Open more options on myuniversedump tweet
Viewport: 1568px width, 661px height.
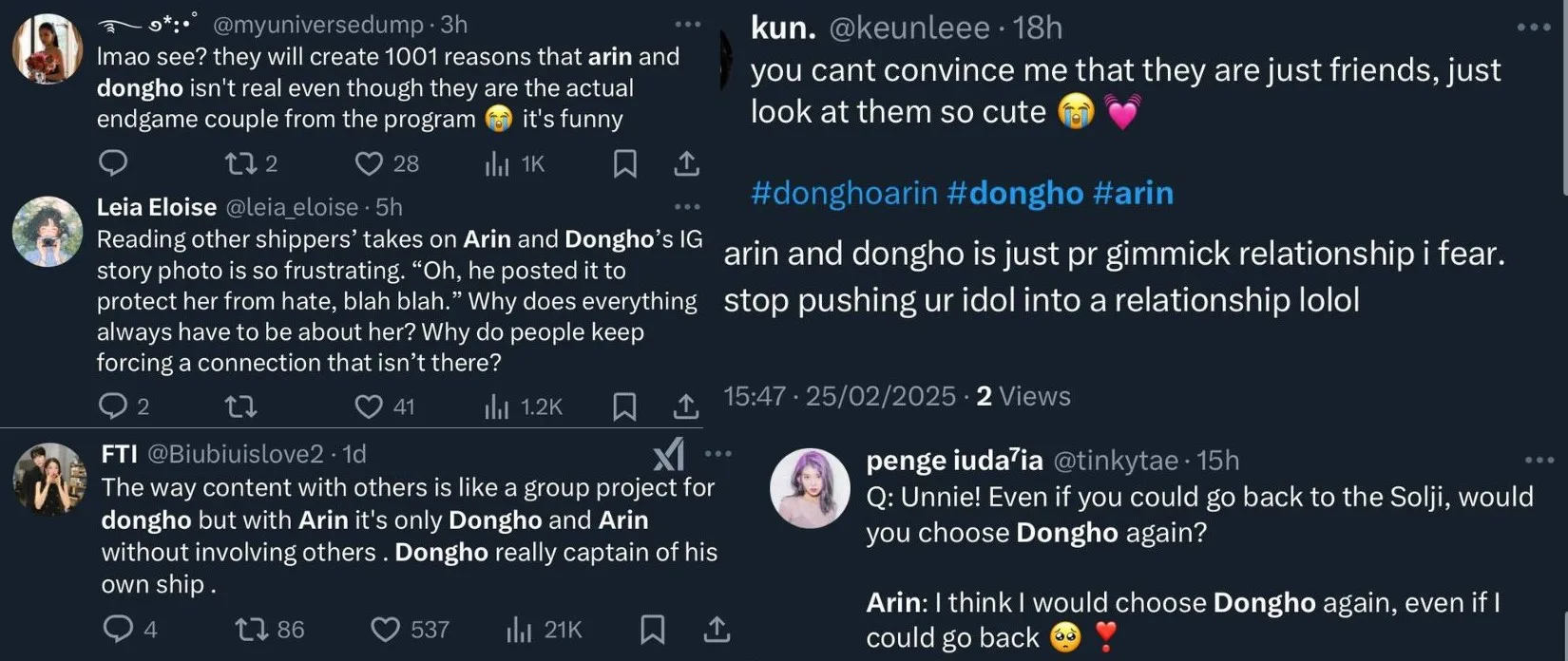point(687,25)
